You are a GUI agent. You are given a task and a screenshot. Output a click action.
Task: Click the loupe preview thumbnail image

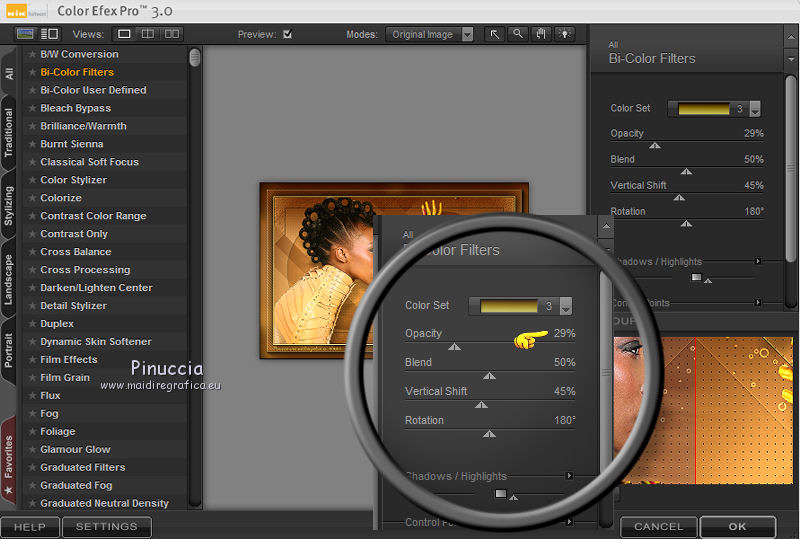[703, 410]
